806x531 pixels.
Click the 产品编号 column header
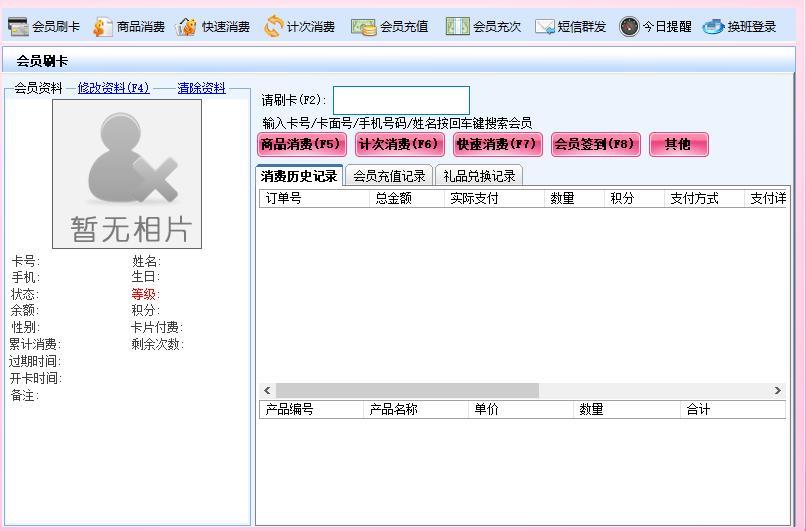click(312, 410)
